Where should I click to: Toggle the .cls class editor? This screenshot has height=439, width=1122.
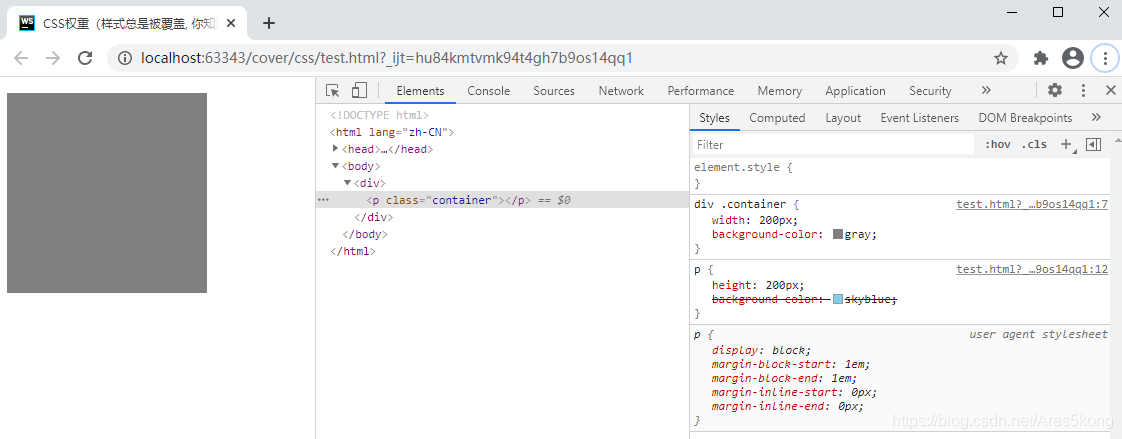tap(1034, 144)
